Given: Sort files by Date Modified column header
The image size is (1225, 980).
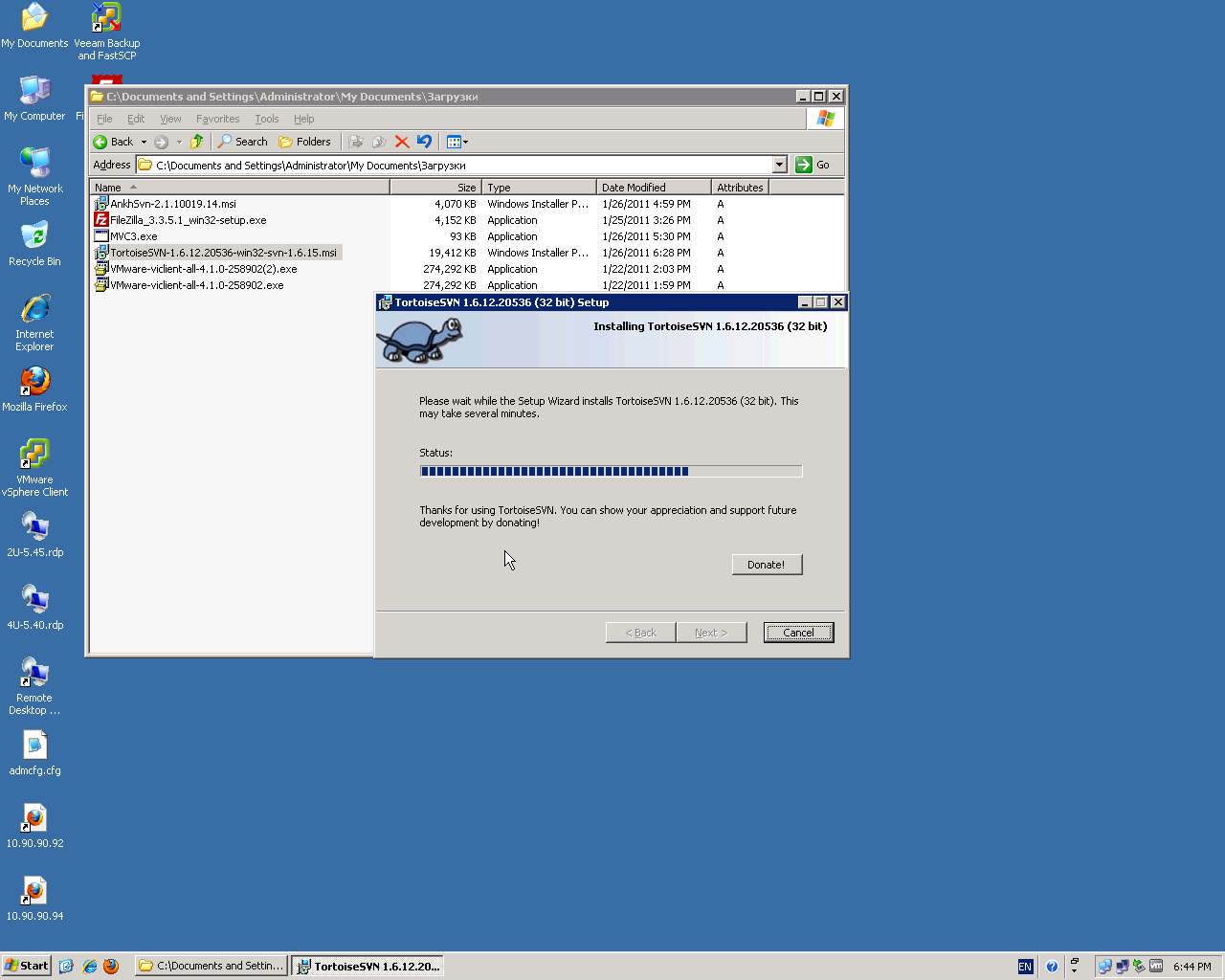Looking at the screenshot, I should [654, 188].
